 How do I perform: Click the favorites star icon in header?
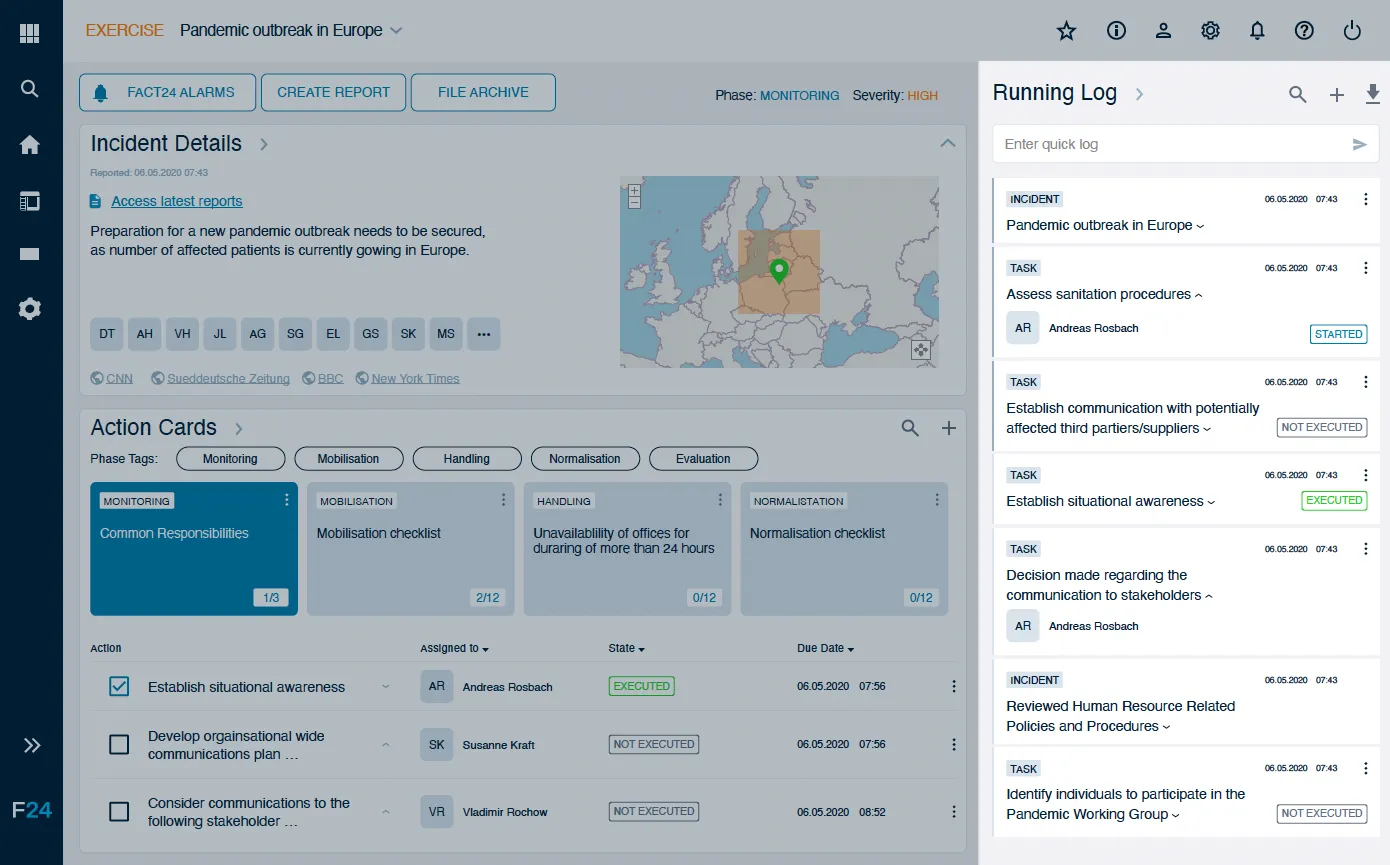pos(1066,31)
